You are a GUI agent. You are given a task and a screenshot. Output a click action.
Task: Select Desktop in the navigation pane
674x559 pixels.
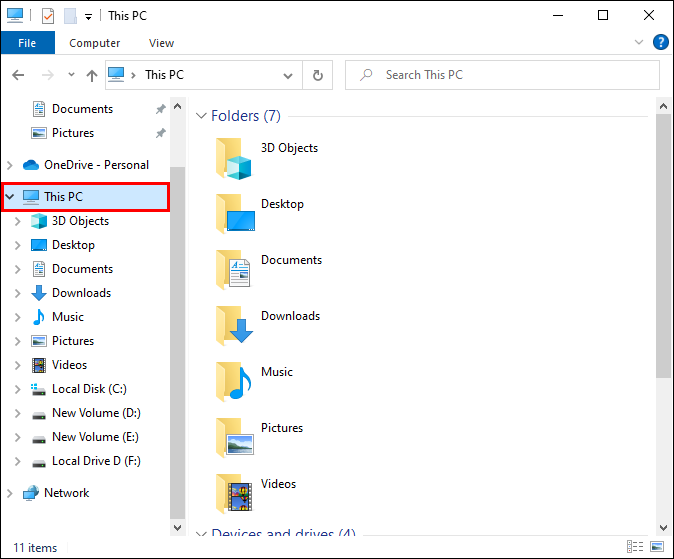[x=73, y=245]
